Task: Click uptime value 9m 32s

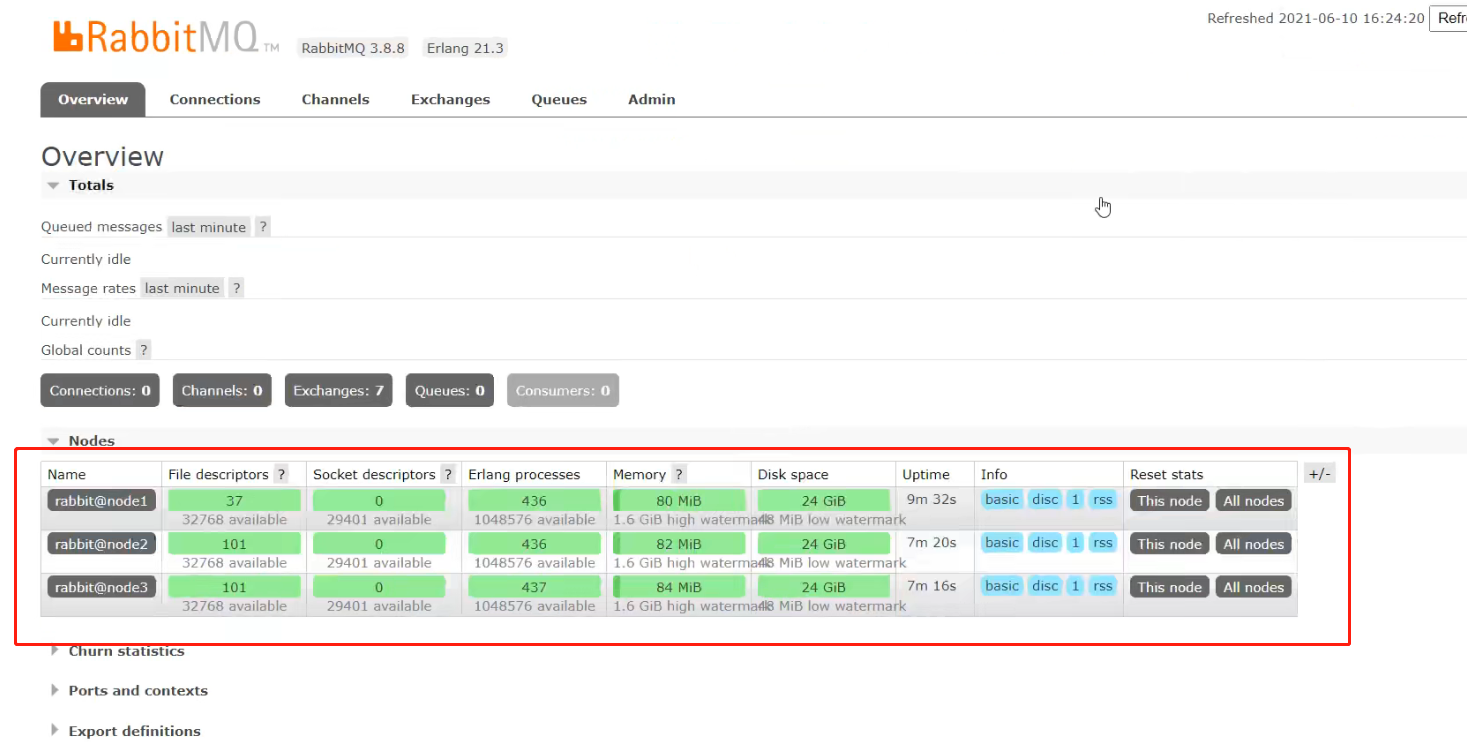Action: click(931, 499)
